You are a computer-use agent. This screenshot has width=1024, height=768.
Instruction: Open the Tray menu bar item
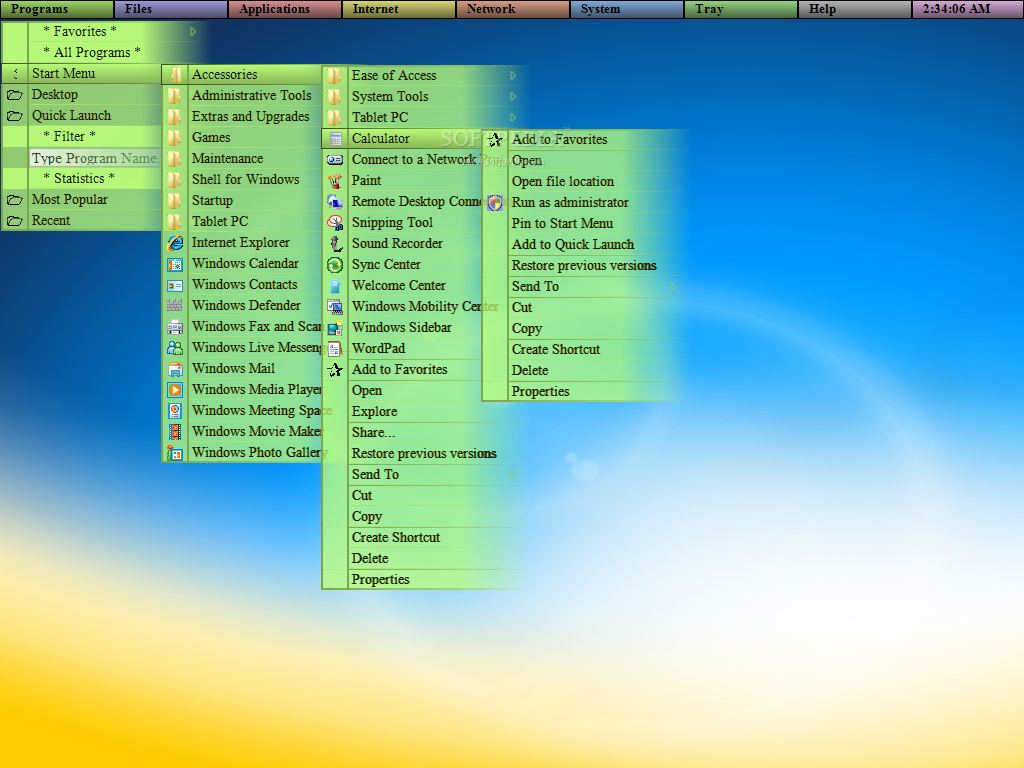pos(740,9)
